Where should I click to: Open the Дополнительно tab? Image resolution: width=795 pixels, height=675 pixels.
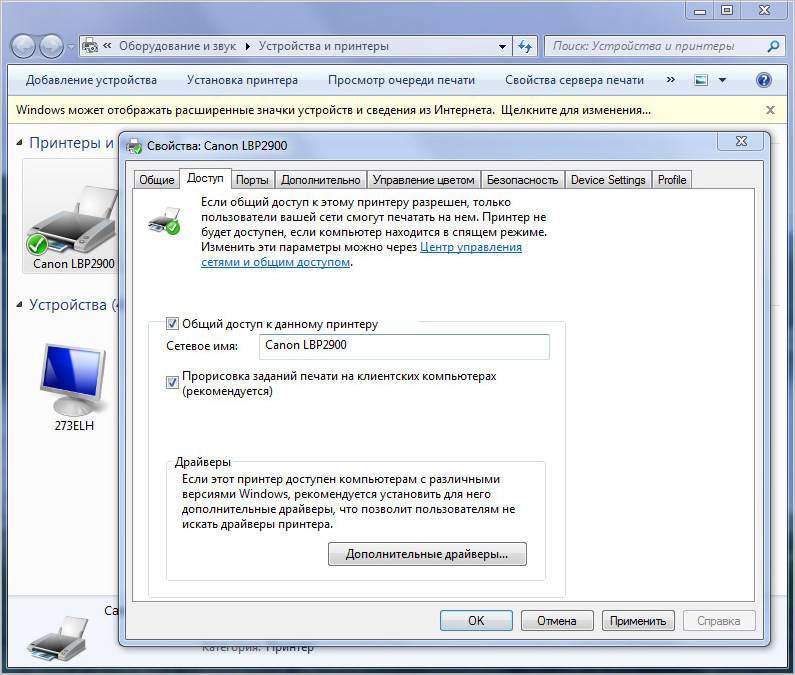(320, 180)
